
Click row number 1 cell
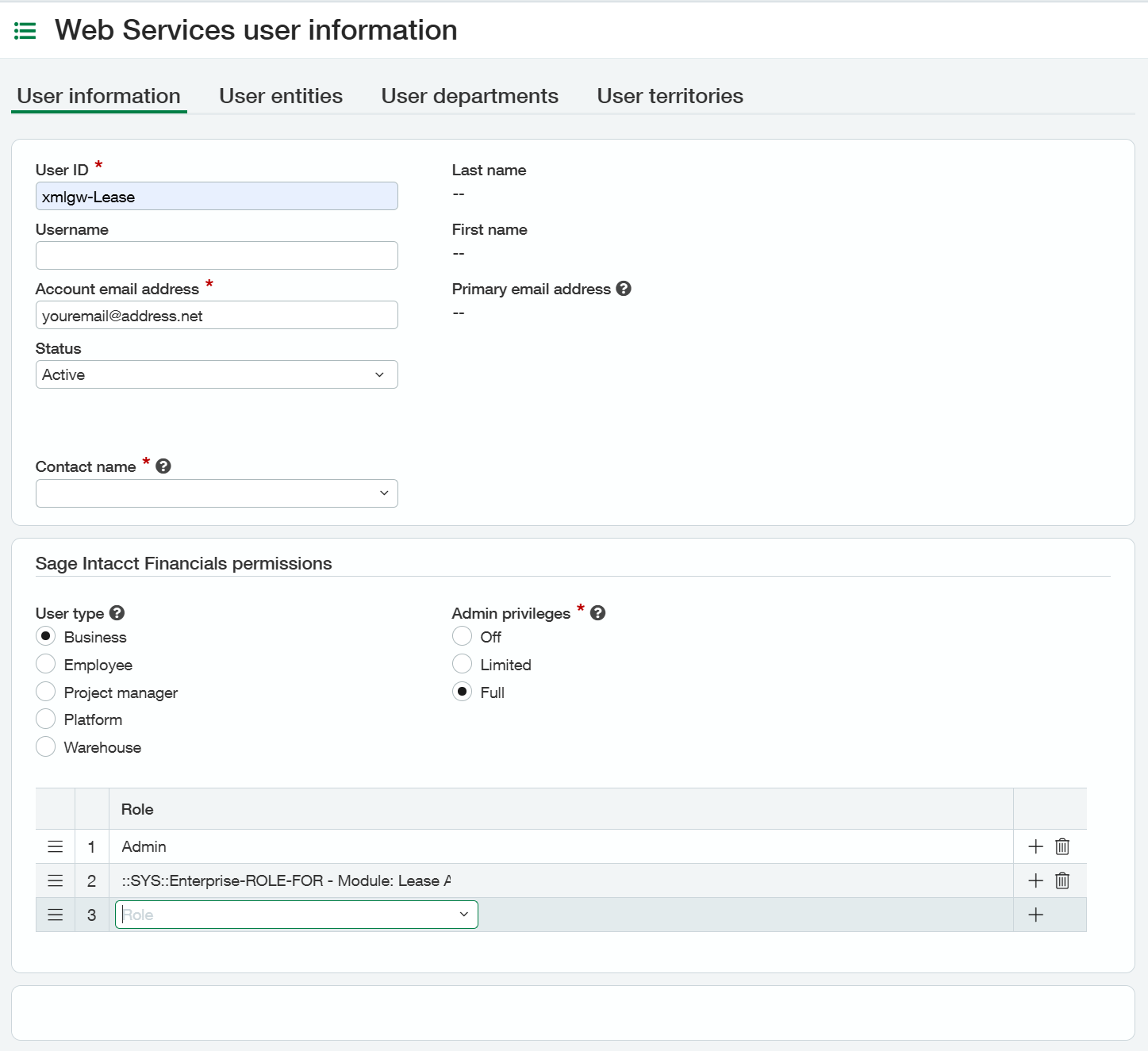(x=92, y=846)
